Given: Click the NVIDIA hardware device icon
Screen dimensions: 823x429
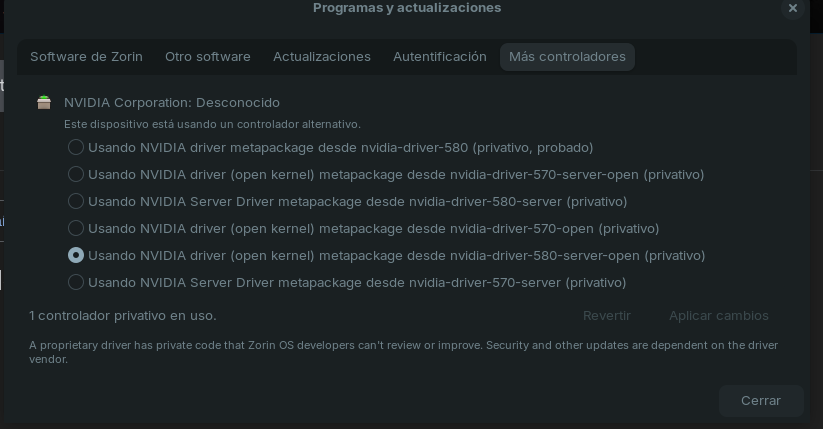Looking at the screenshot, I should 44,102.
